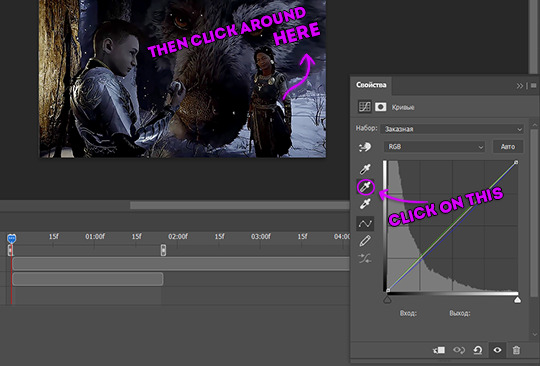Reset curves to adjustment defaults
The height and width of the screenshot is (366, 540).
478,350
